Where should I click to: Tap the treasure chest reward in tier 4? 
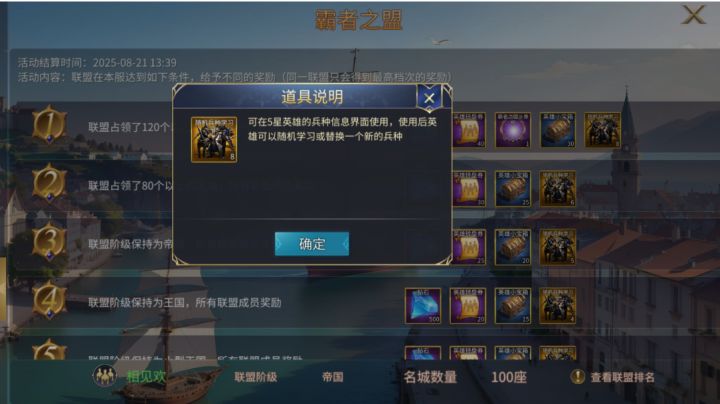click(x=513, y=306)
